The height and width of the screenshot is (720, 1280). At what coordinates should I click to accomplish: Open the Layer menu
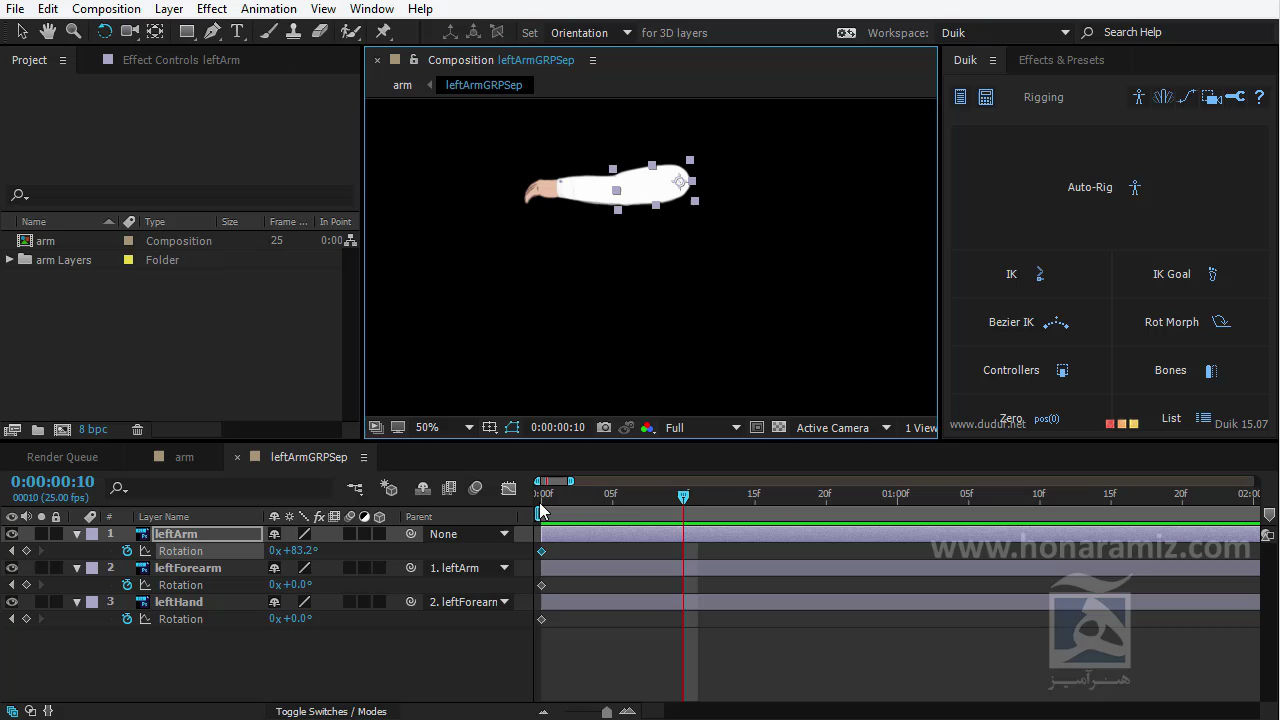(x=169, y=9)
